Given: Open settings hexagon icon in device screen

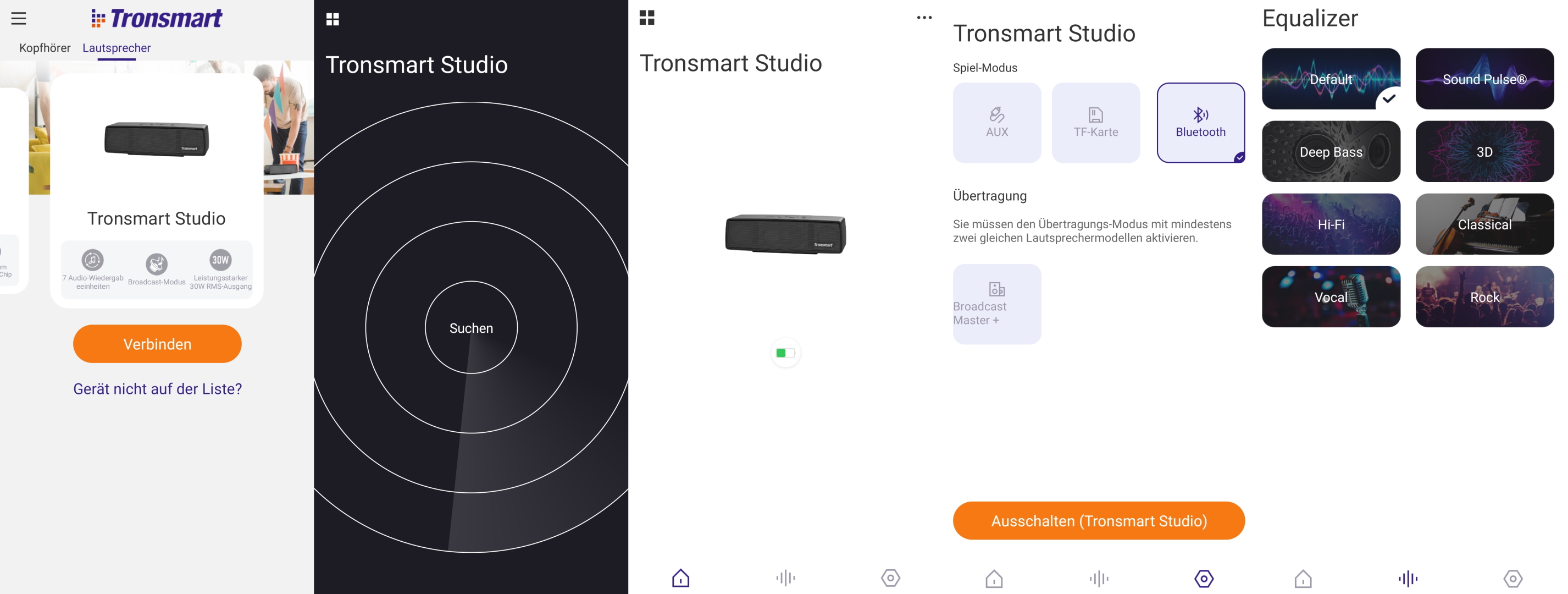Looking at the screenshot, I should (x=890, y=577).
